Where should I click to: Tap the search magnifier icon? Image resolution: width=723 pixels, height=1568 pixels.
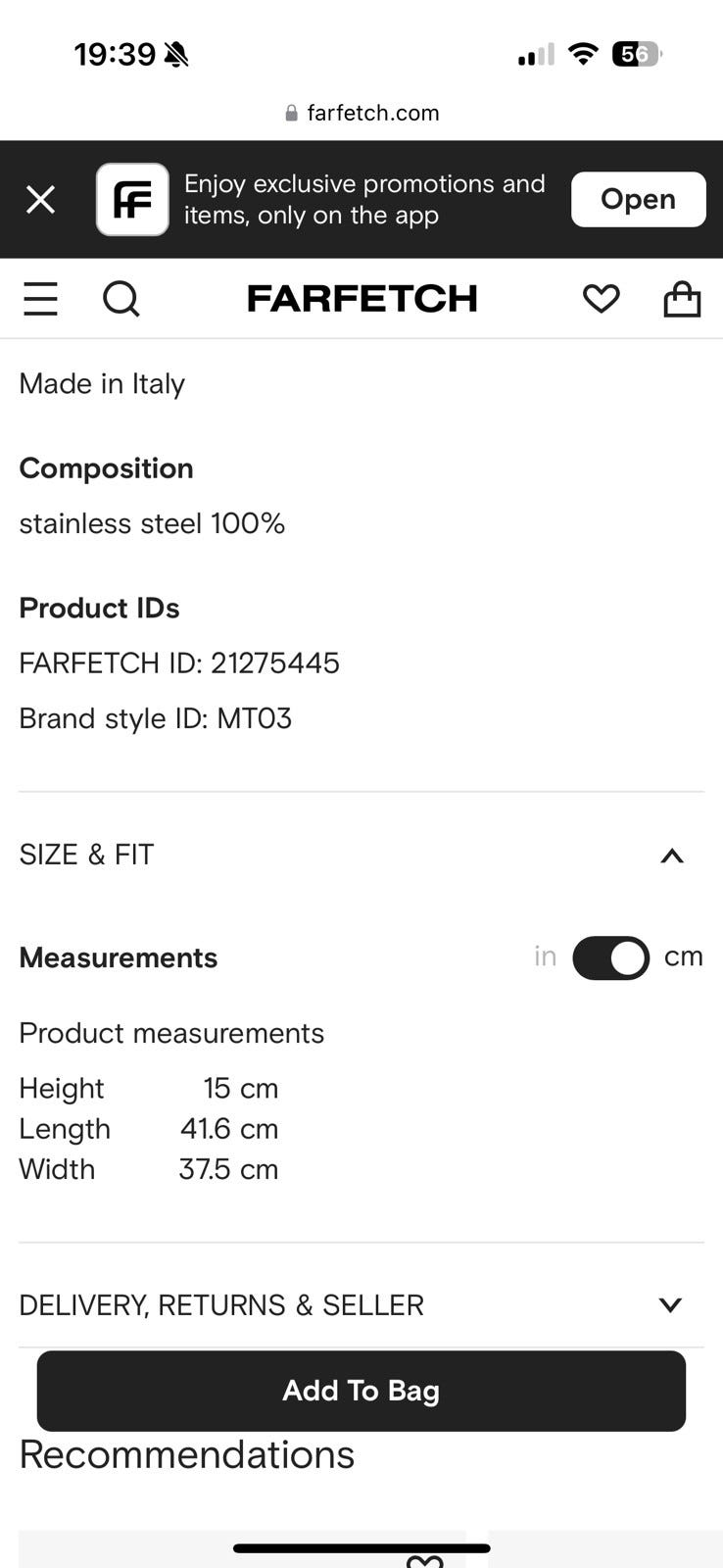point(121,299)
